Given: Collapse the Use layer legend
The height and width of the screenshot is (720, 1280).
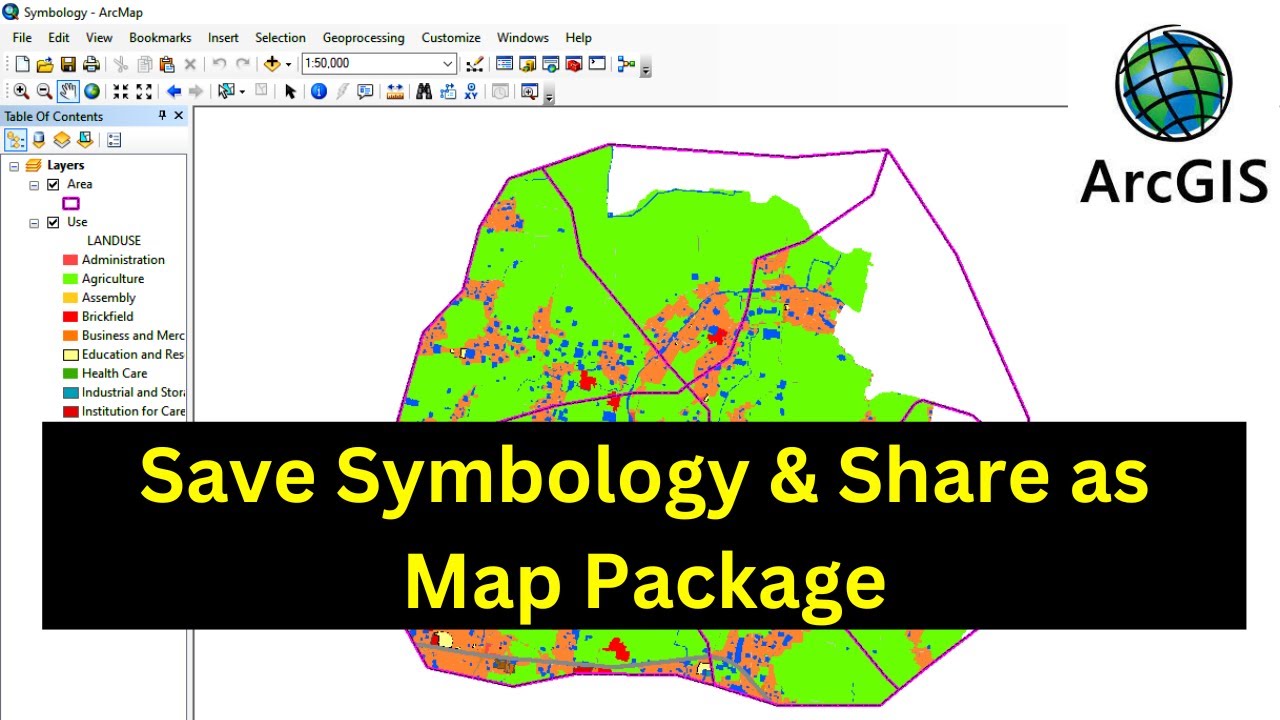Looking at the screenshot, I should pyautogui.click(x=34, y=222).
